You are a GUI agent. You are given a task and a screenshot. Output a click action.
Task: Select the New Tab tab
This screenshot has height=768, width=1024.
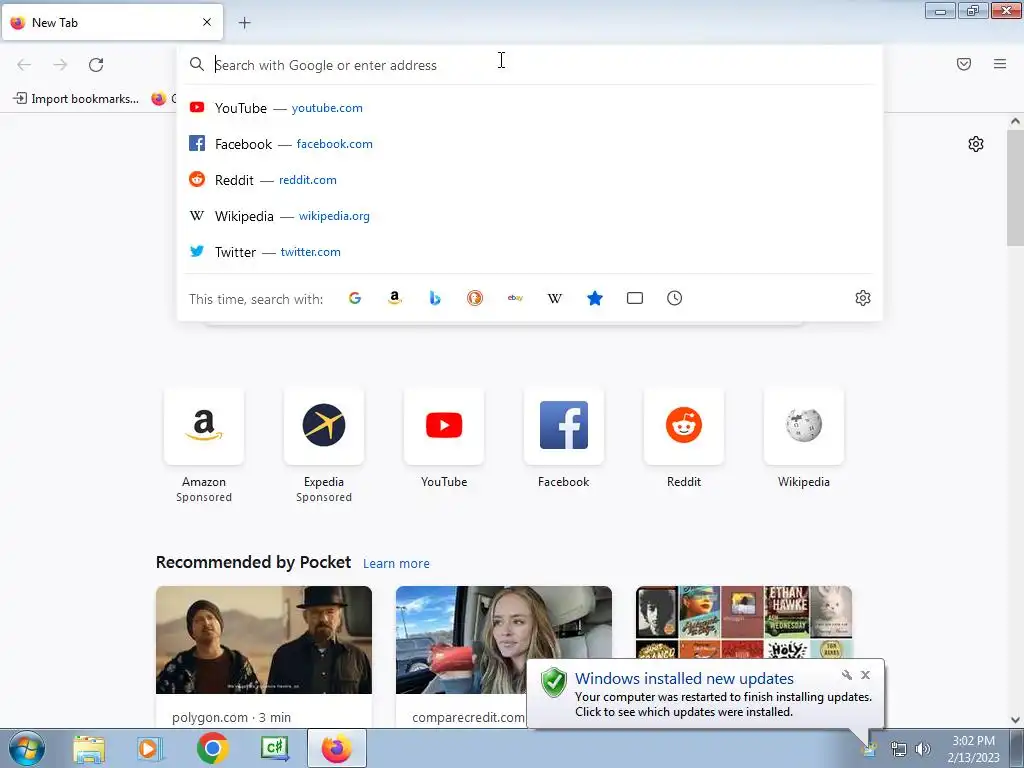click(x=112, y=22)
